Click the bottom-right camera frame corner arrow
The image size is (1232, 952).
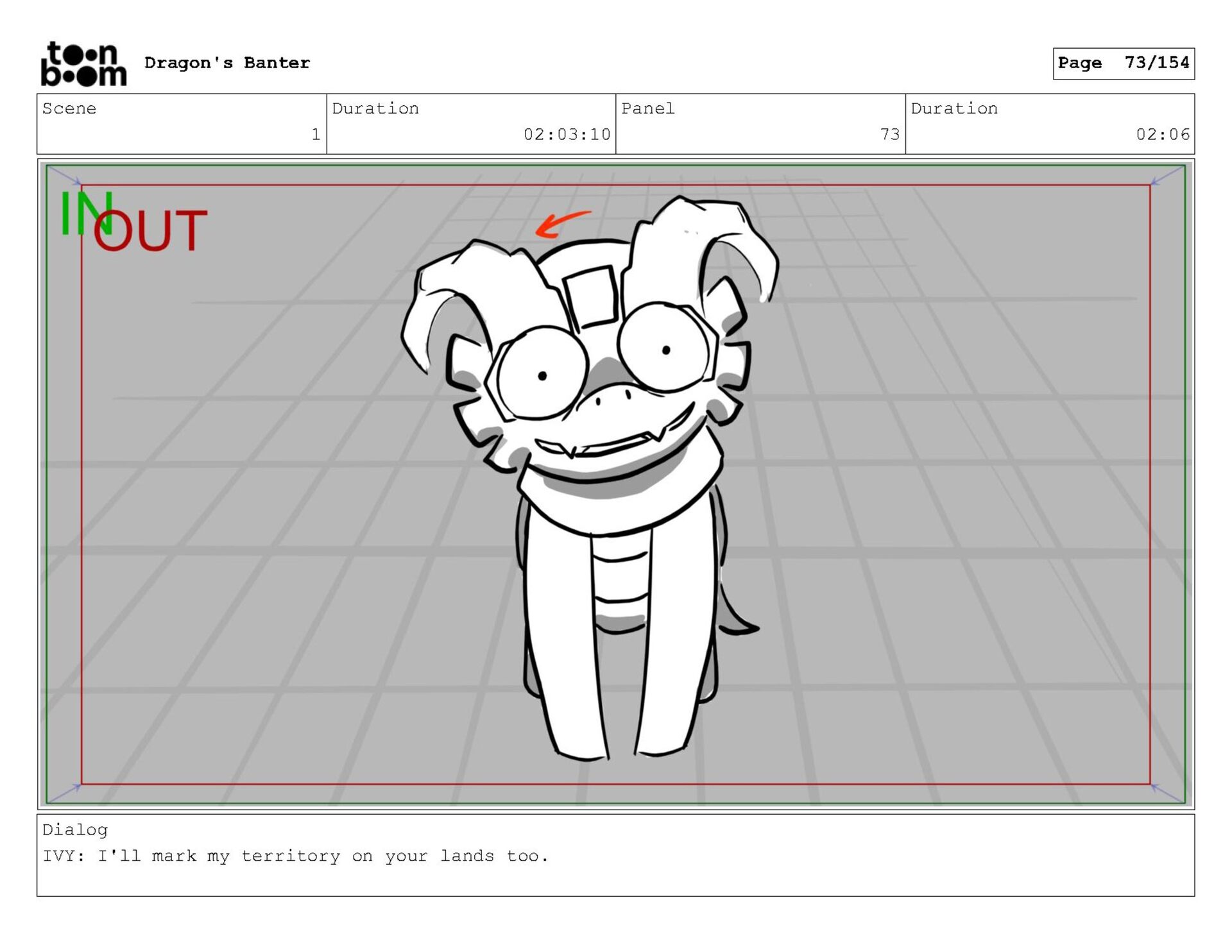[1167, 793]
